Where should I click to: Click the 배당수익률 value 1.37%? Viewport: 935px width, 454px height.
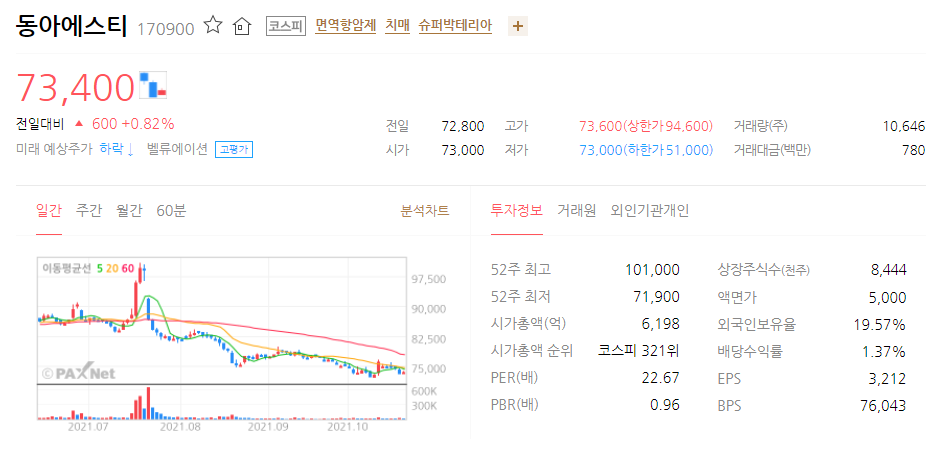point(884,351)
